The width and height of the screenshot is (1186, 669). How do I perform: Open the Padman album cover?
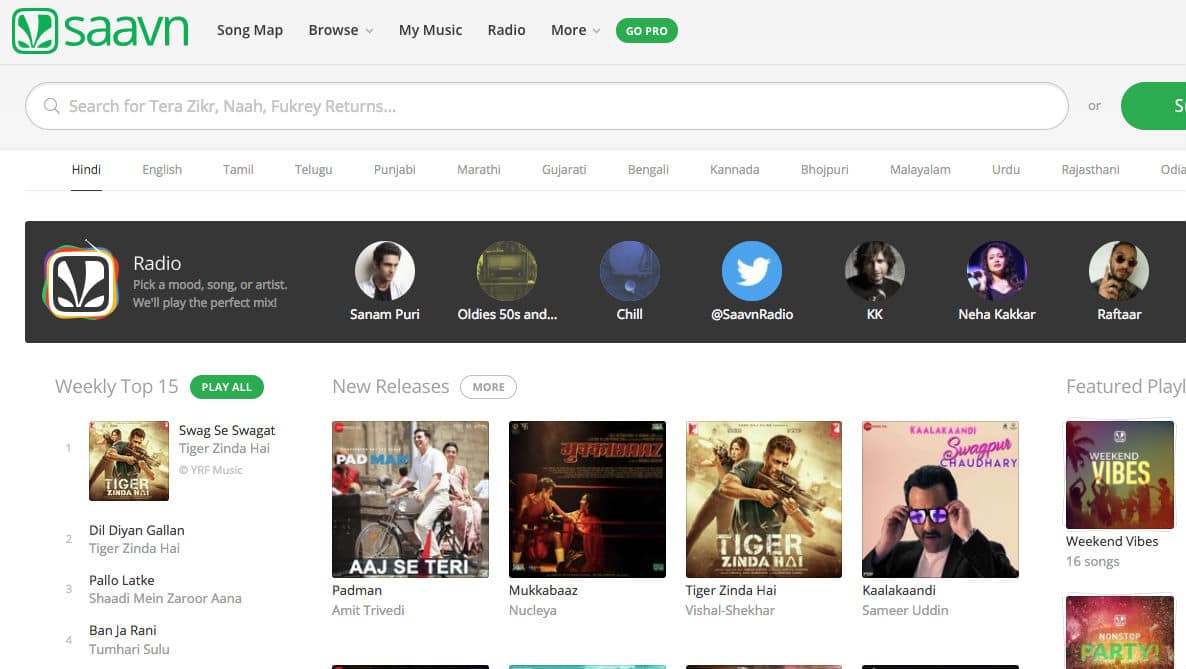click(410, 499)
